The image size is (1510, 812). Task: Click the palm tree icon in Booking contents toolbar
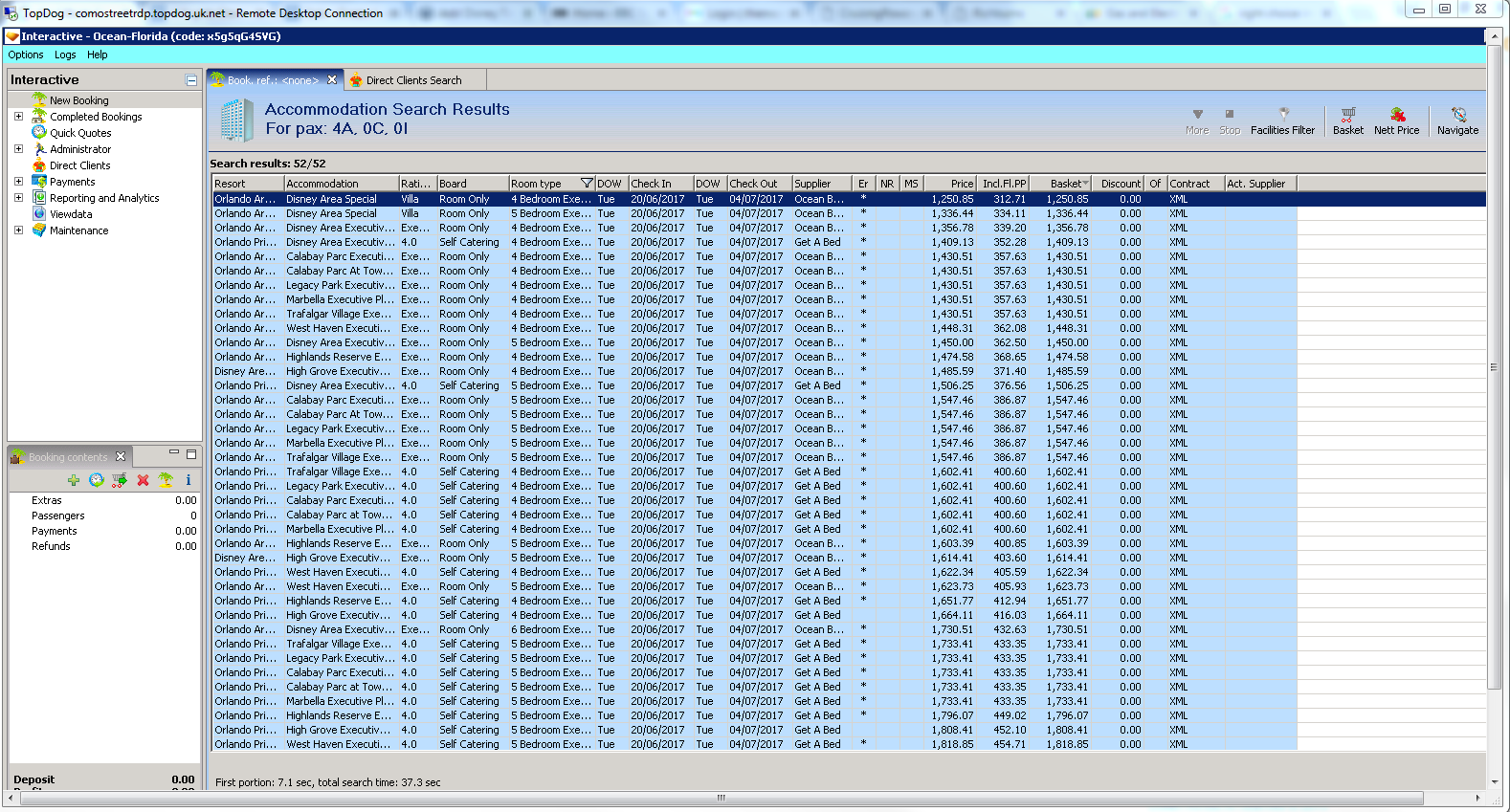click(x=166, y=480)
